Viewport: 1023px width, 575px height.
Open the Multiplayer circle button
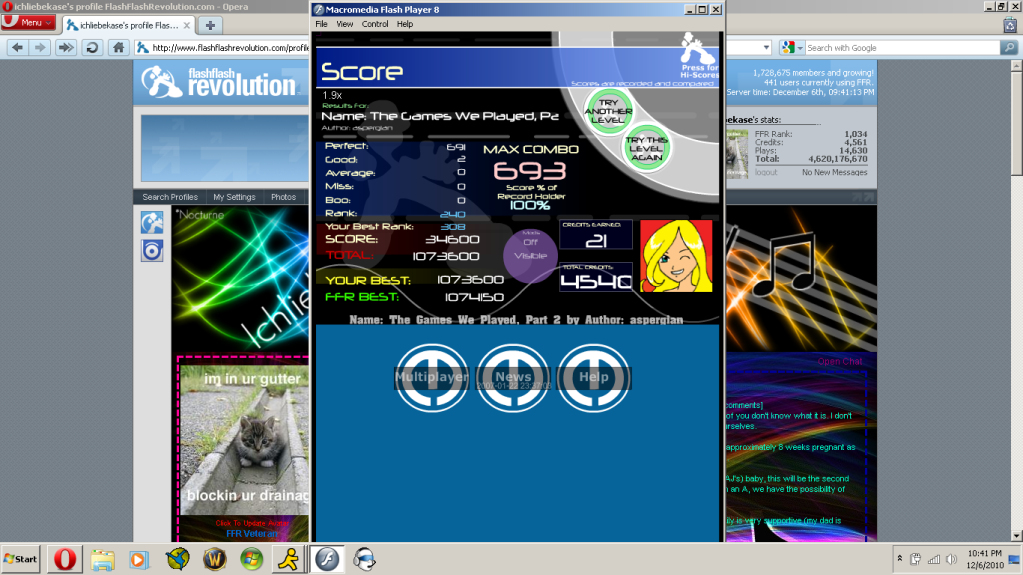point(431,377)
